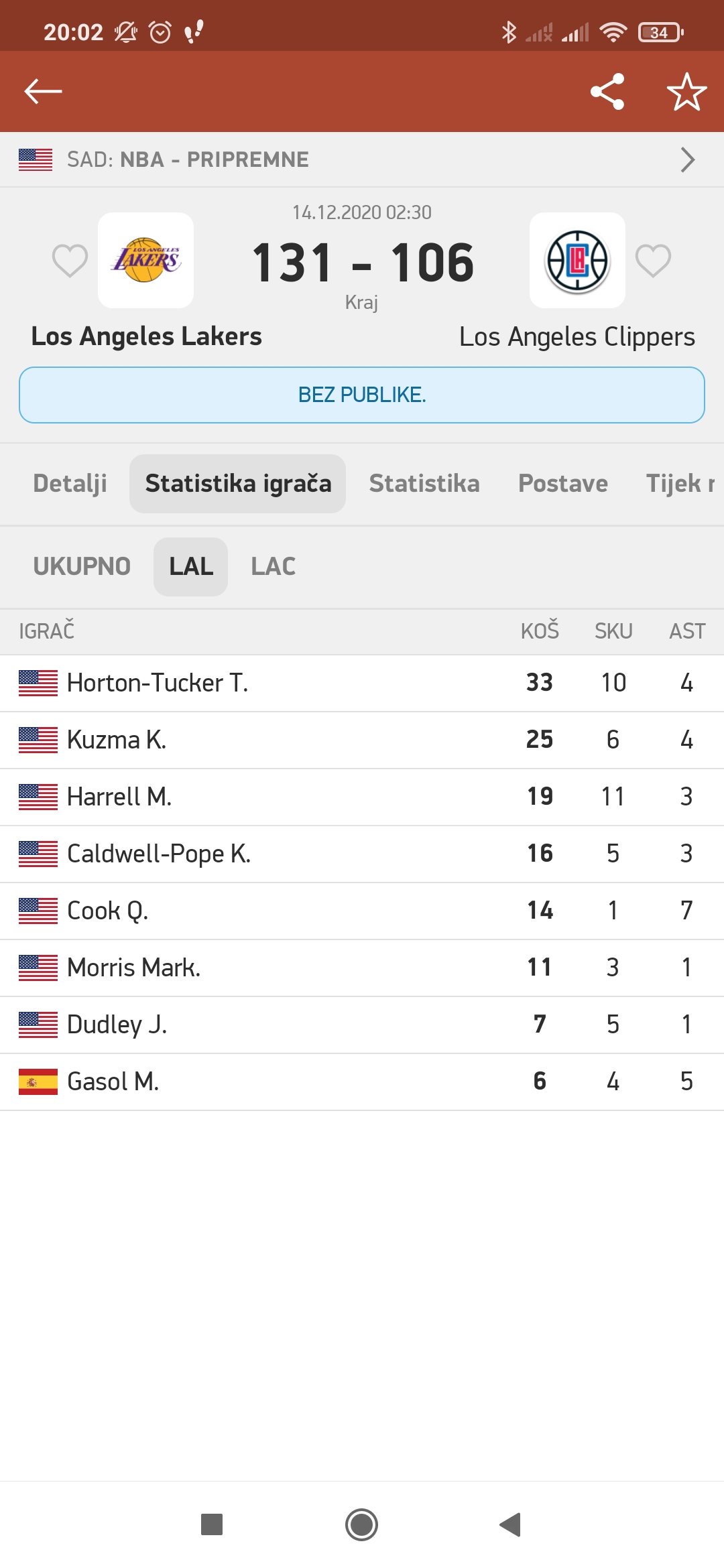This screenshot has width=724, height=1568.
Task: Open the Clippers team logo
Action: click(x=577, y=260)
